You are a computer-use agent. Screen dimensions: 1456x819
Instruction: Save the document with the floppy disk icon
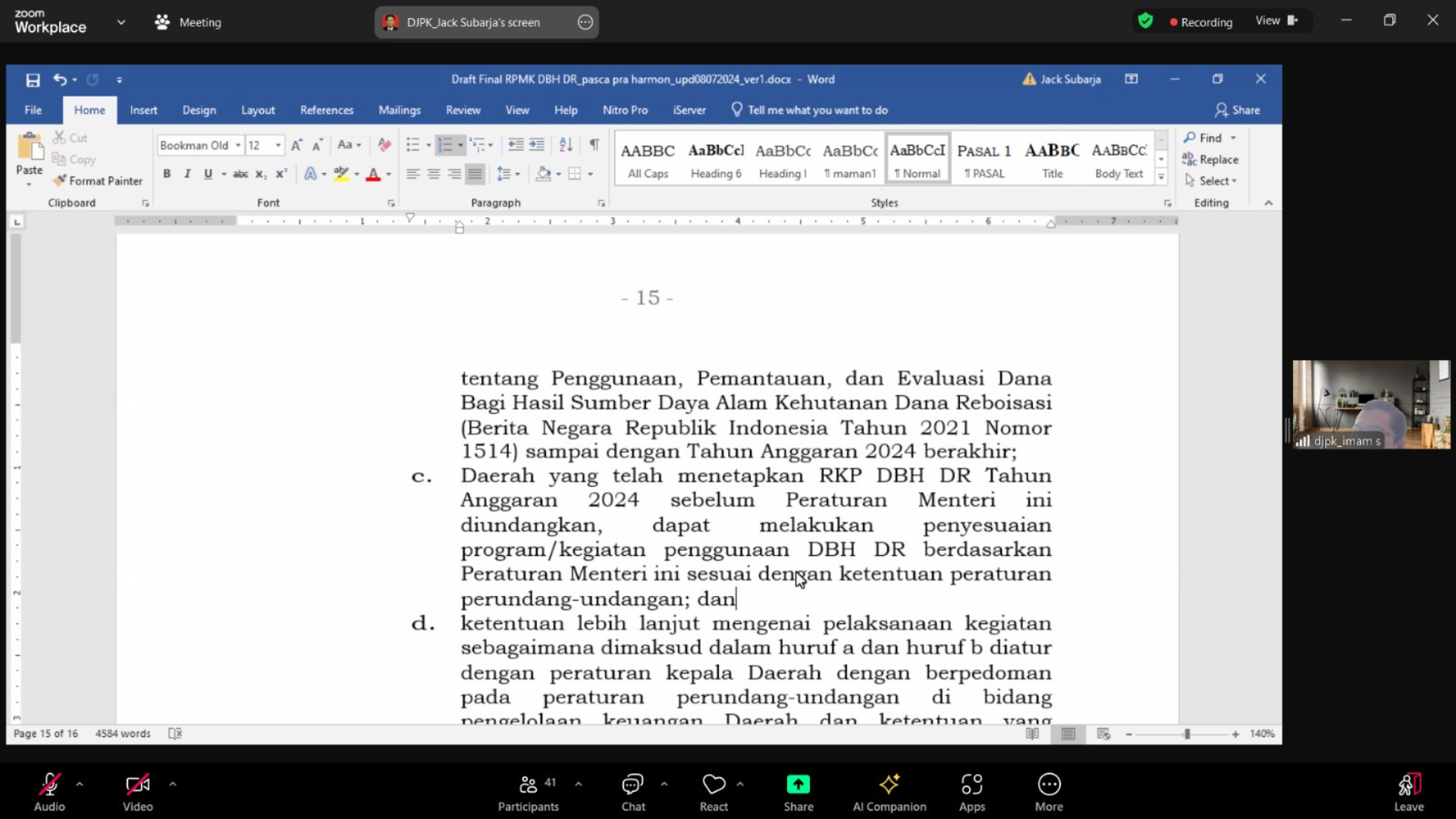pos(33,80)
